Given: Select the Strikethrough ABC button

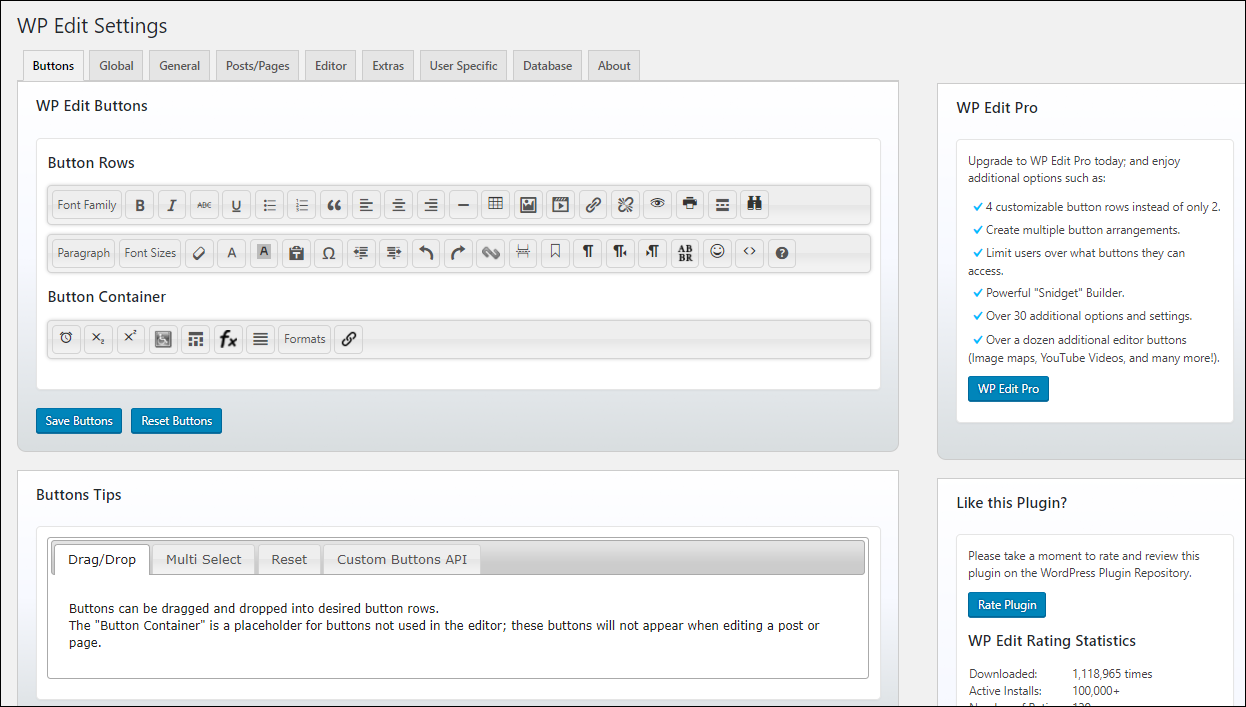Looking at the screenshot, I should [204, 205].
